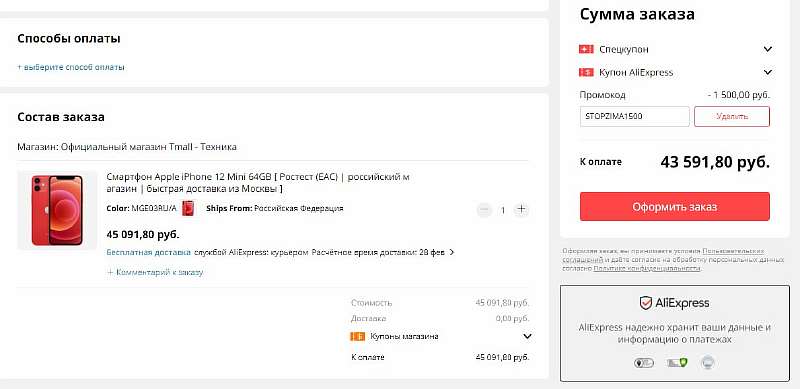Click the red iPhone color swatch
The width and height of the screenshot is (800, 389).
[189, 208]
